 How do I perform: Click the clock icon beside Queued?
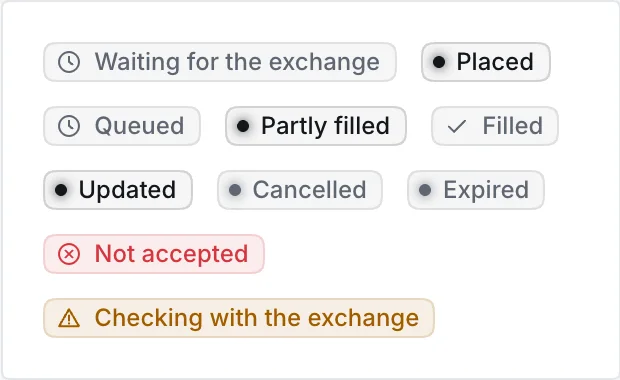point(69,126)
